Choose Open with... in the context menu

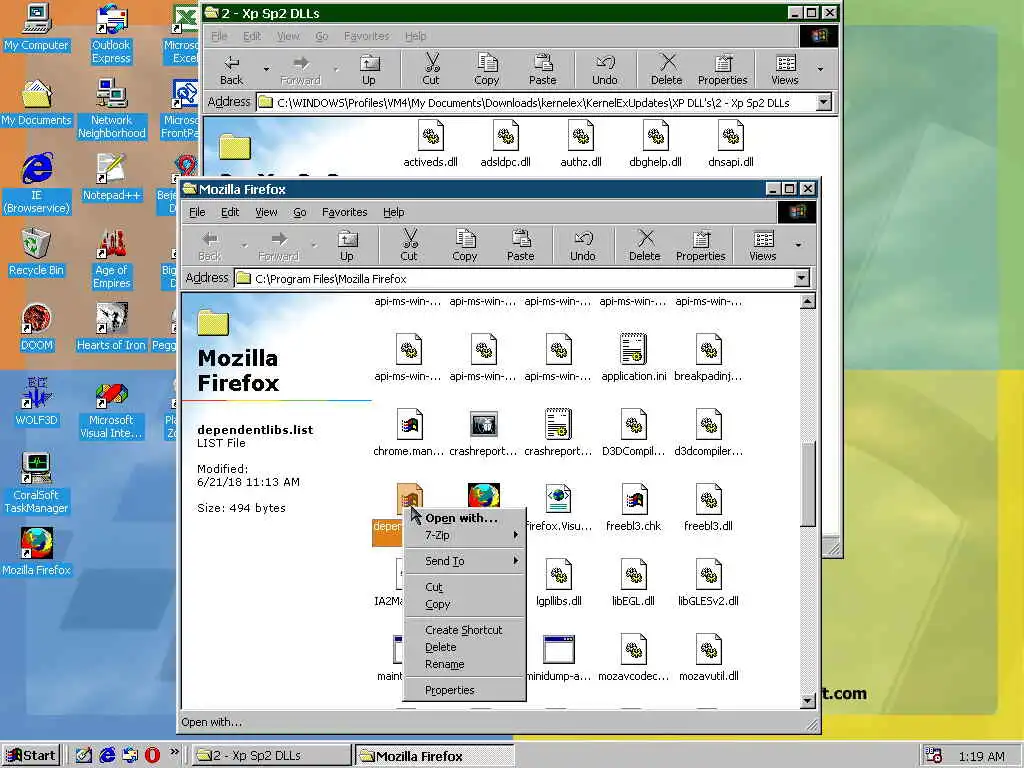[x=464, y=518]
